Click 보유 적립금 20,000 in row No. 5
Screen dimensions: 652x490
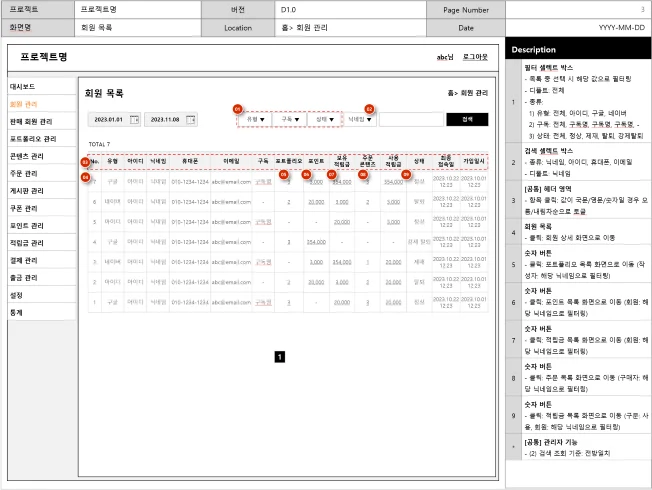(x=342, y=222)
